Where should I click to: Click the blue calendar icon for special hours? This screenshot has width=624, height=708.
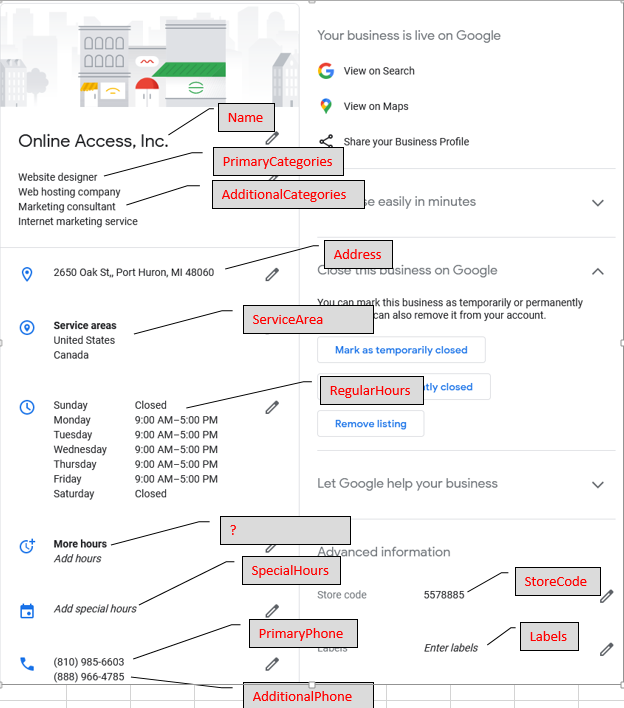[x=27, y=610]
